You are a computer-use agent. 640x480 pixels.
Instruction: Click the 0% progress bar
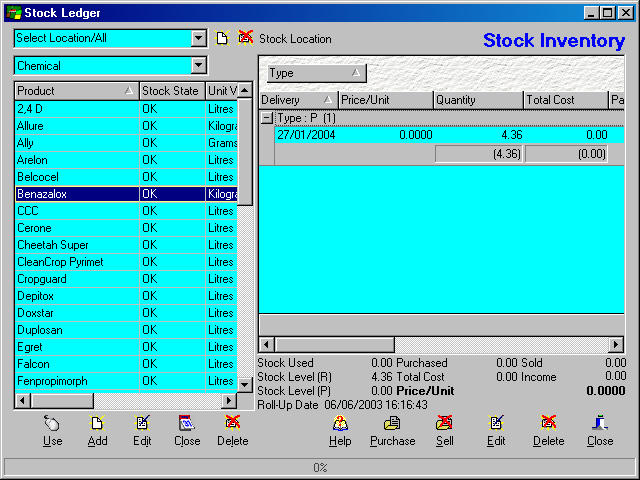(320, 467)
